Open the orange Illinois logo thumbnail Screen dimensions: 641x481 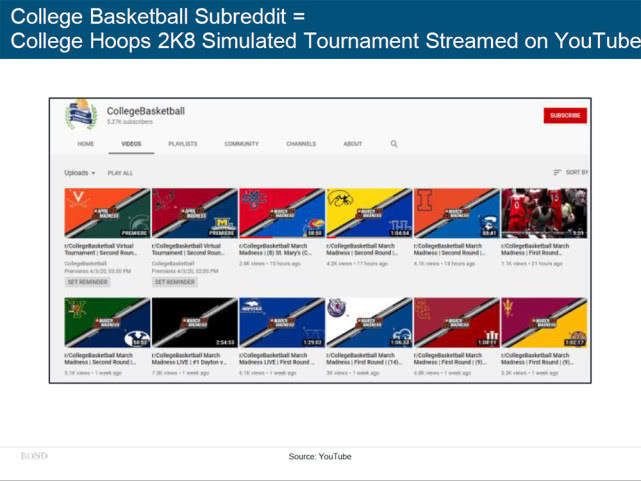tap(457, 213)
